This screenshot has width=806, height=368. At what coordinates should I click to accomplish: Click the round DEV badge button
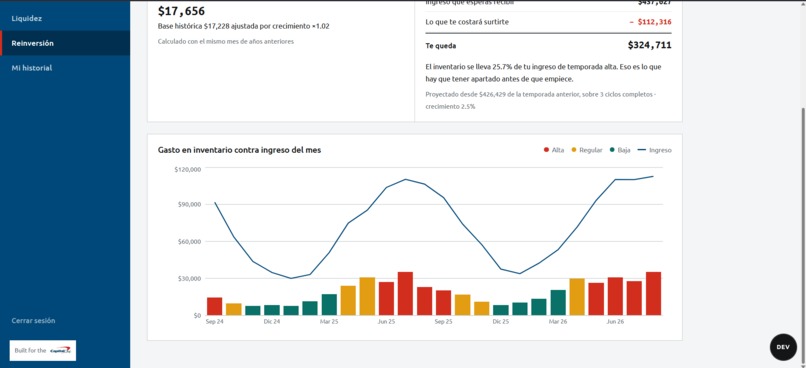coord(783,347)
